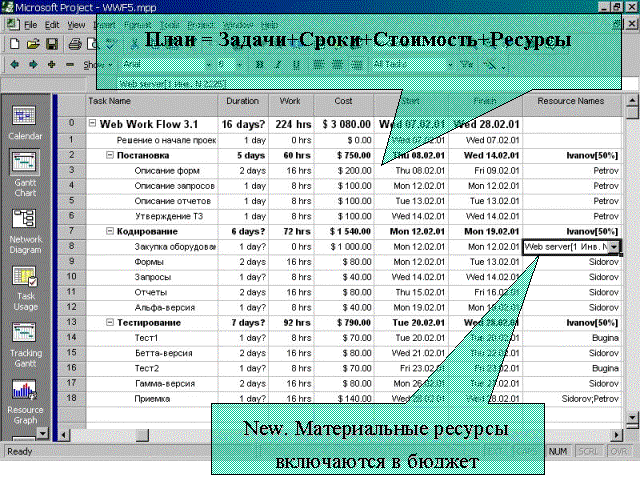
Task: Collapse the Кодирование summary task
Action: 110,231
